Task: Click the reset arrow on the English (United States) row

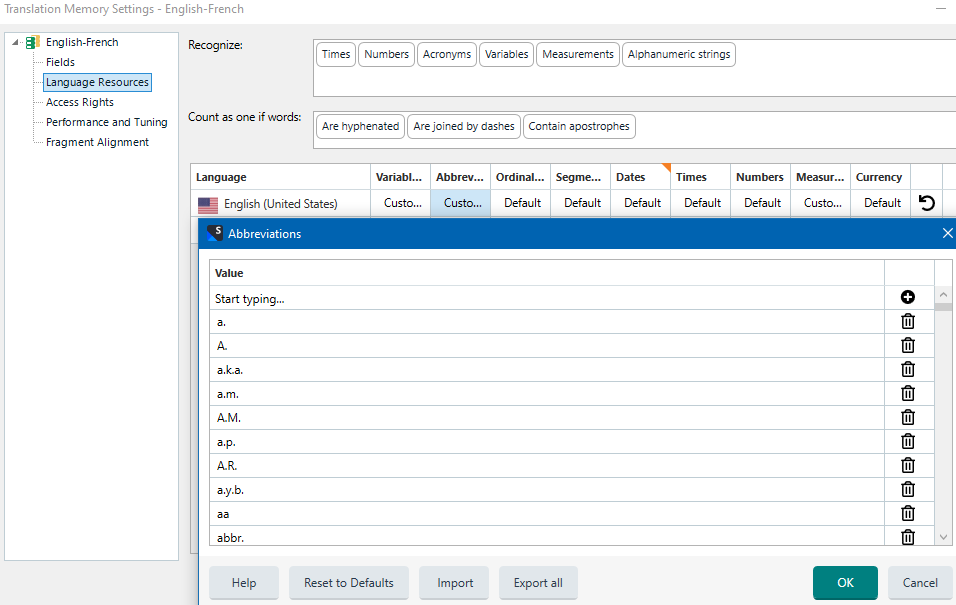Action: [x=926, y=202]
